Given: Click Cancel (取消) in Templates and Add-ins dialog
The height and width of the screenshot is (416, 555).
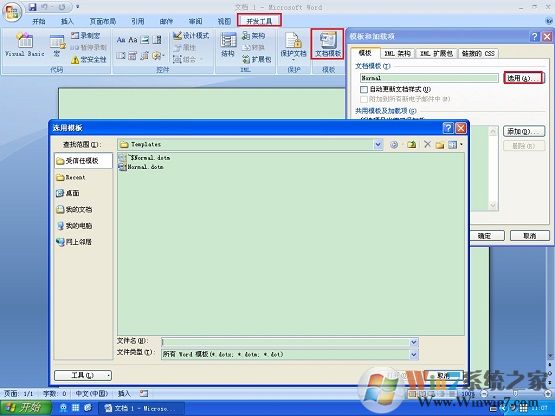Looking at the screenshot, I should tap(530, 235).
